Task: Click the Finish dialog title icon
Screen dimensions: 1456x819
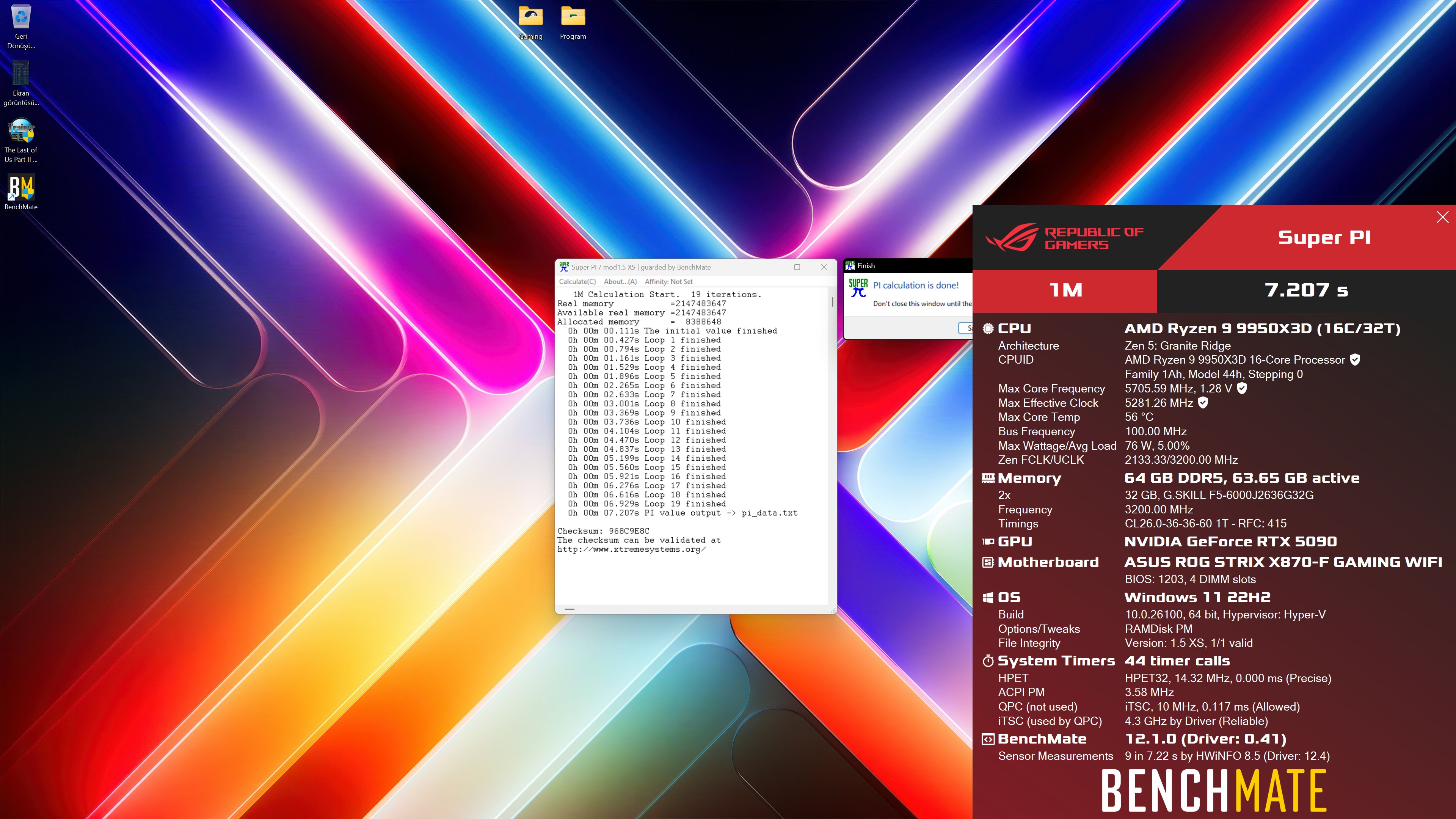Action: (x=850, y=266)
